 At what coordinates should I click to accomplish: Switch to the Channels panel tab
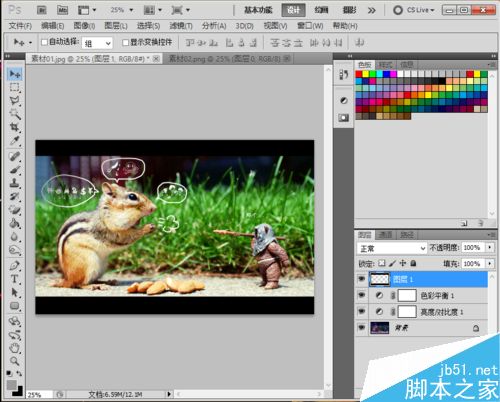(385, 235)
